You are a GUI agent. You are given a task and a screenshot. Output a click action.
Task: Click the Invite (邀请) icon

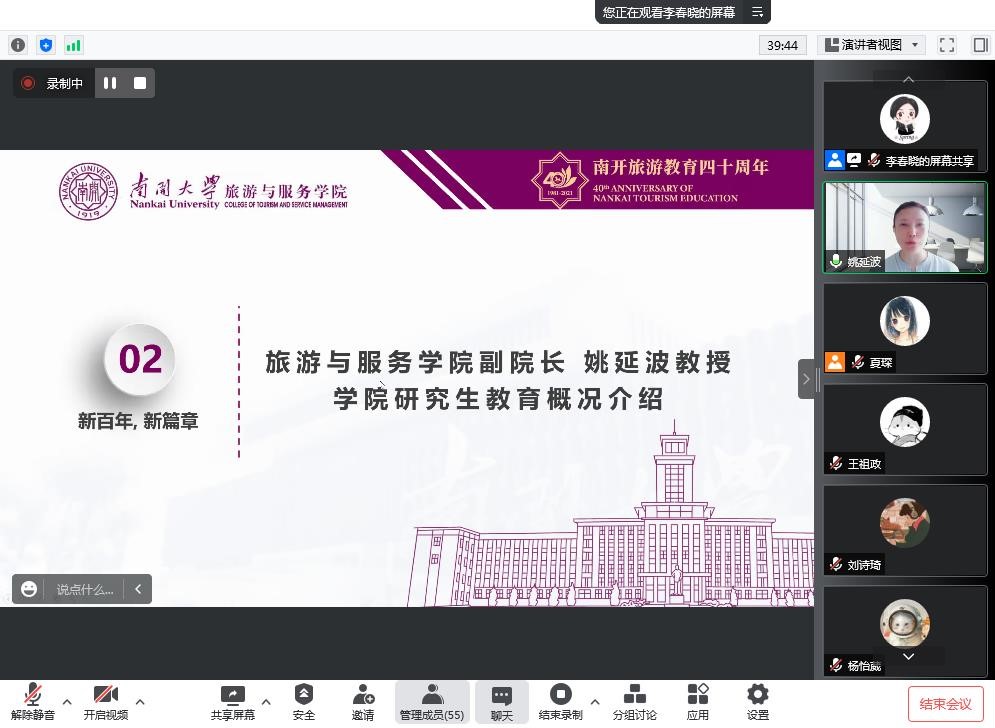click(363, 700)
